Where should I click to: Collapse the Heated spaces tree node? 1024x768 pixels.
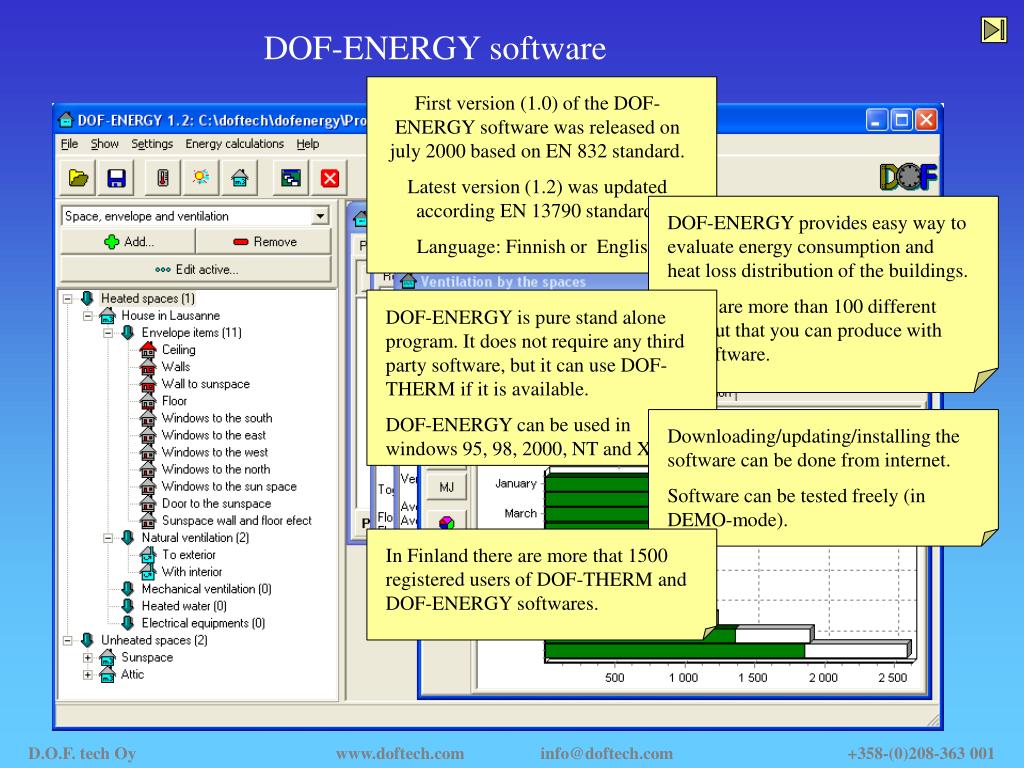pos(67,299)
